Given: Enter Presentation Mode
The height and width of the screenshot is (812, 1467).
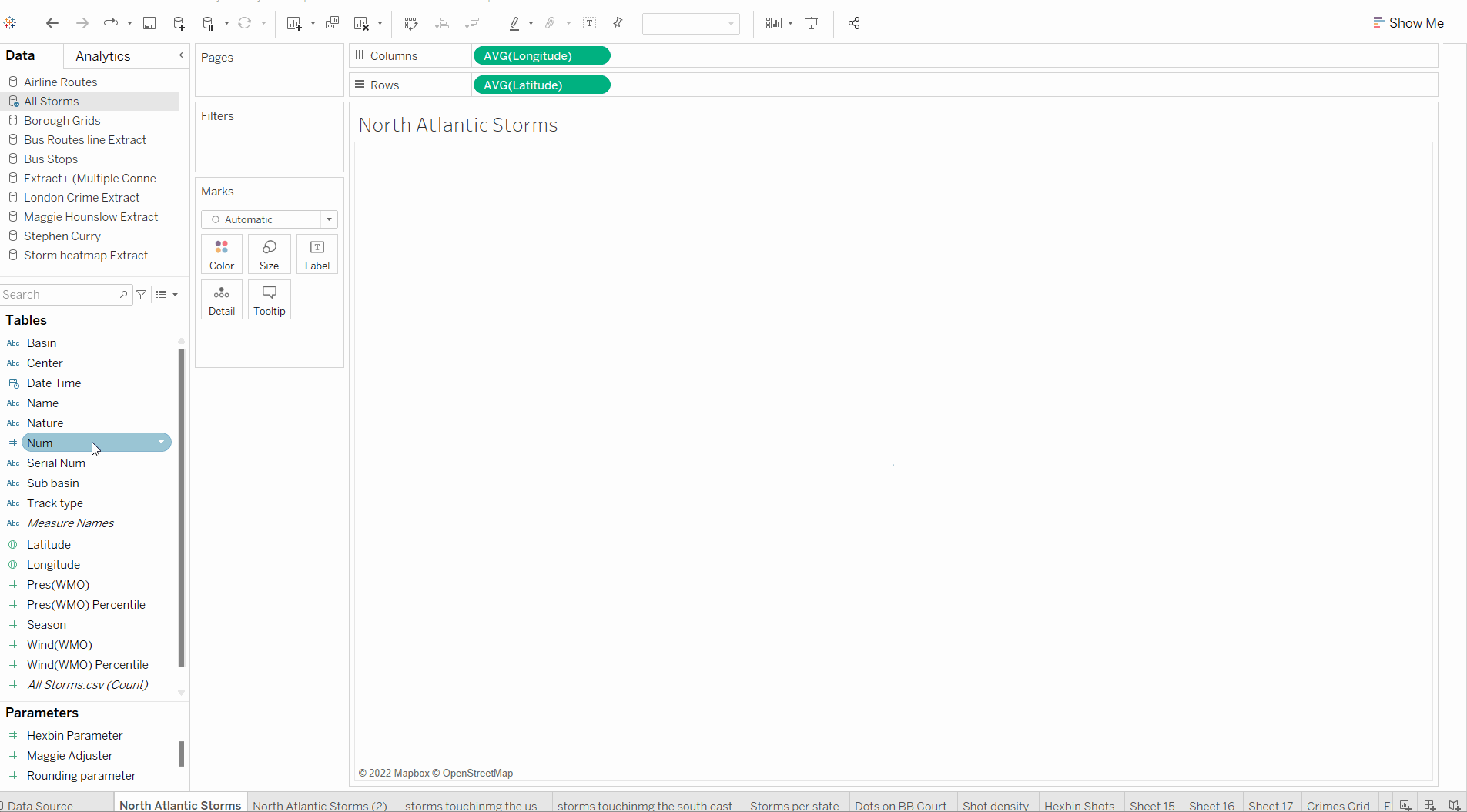Looking at the screenshot, I should click(812, 23).
